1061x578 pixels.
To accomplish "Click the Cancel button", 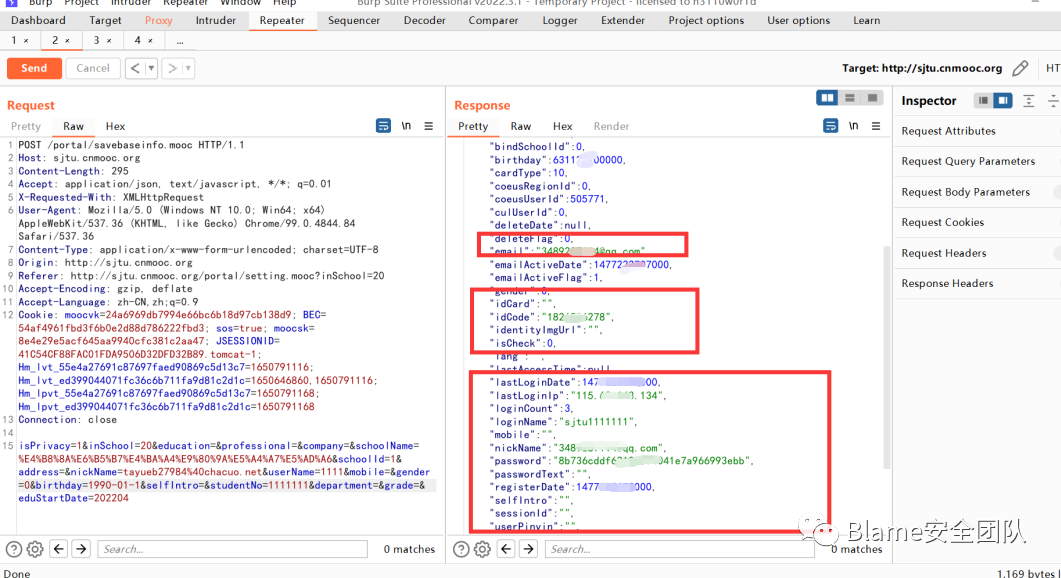I will [x=93, y=68].
